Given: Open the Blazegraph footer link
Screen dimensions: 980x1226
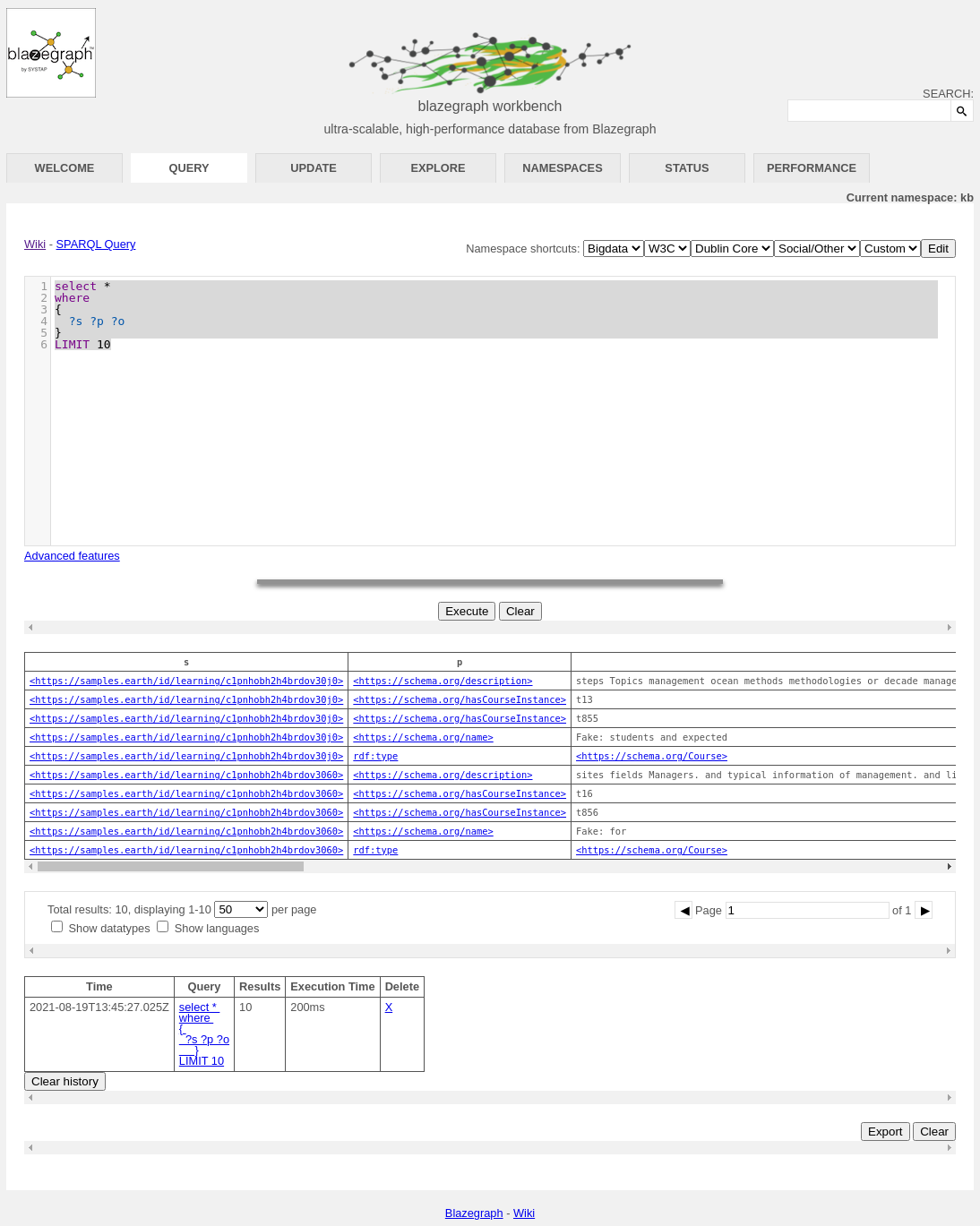Looking at the screenshot, I should pyautogui.click(x=474, y=1213).
